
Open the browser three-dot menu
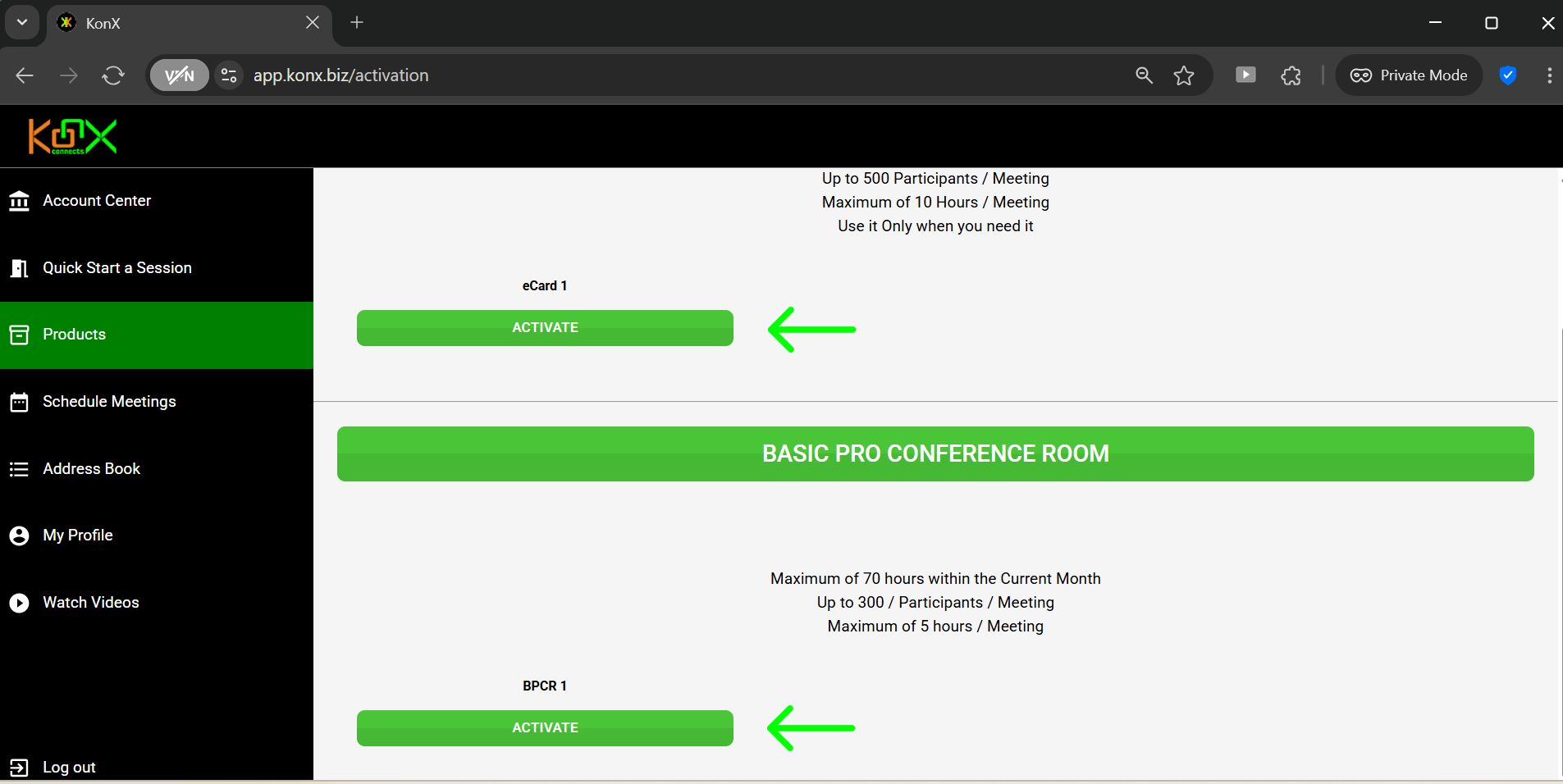(x=1548, y=75)
